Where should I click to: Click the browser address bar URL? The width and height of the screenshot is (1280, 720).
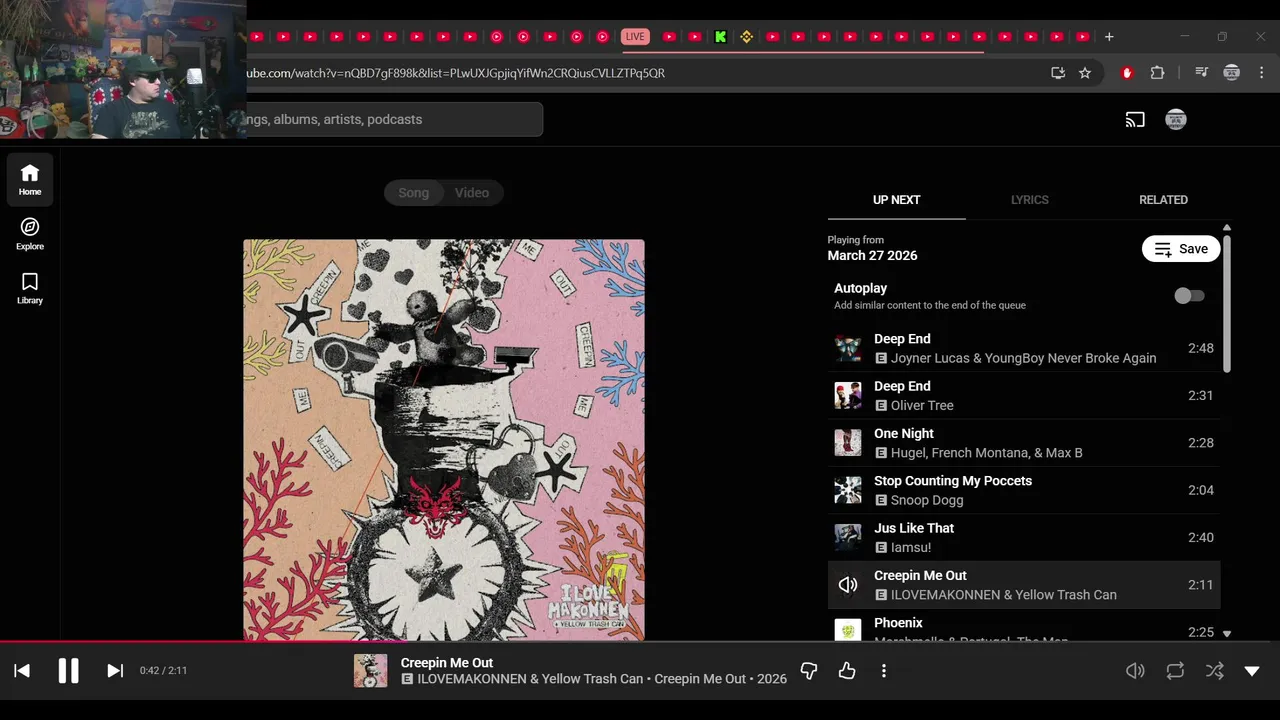[455, 73]
